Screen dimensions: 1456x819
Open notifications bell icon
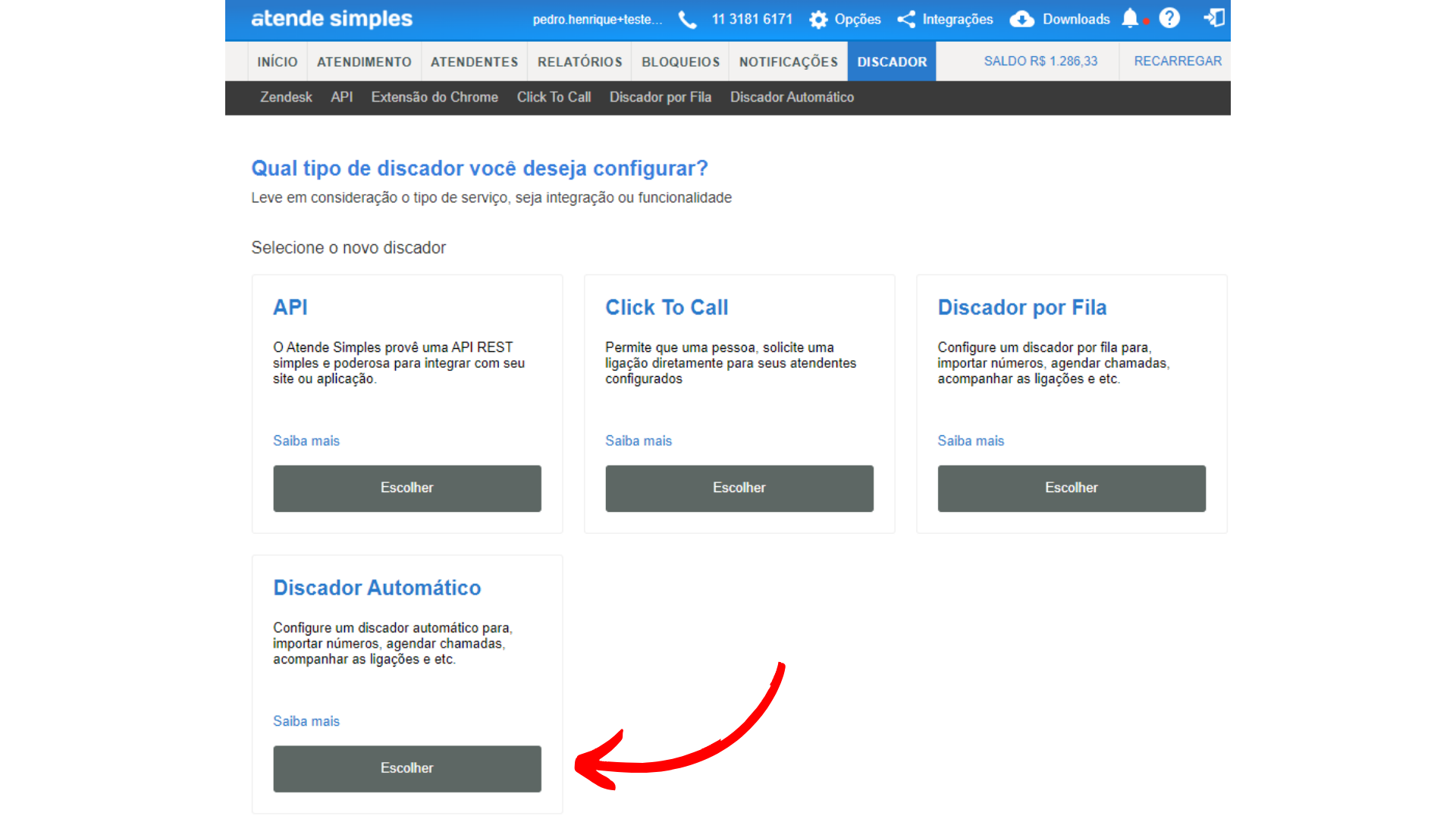point(1130,18)
